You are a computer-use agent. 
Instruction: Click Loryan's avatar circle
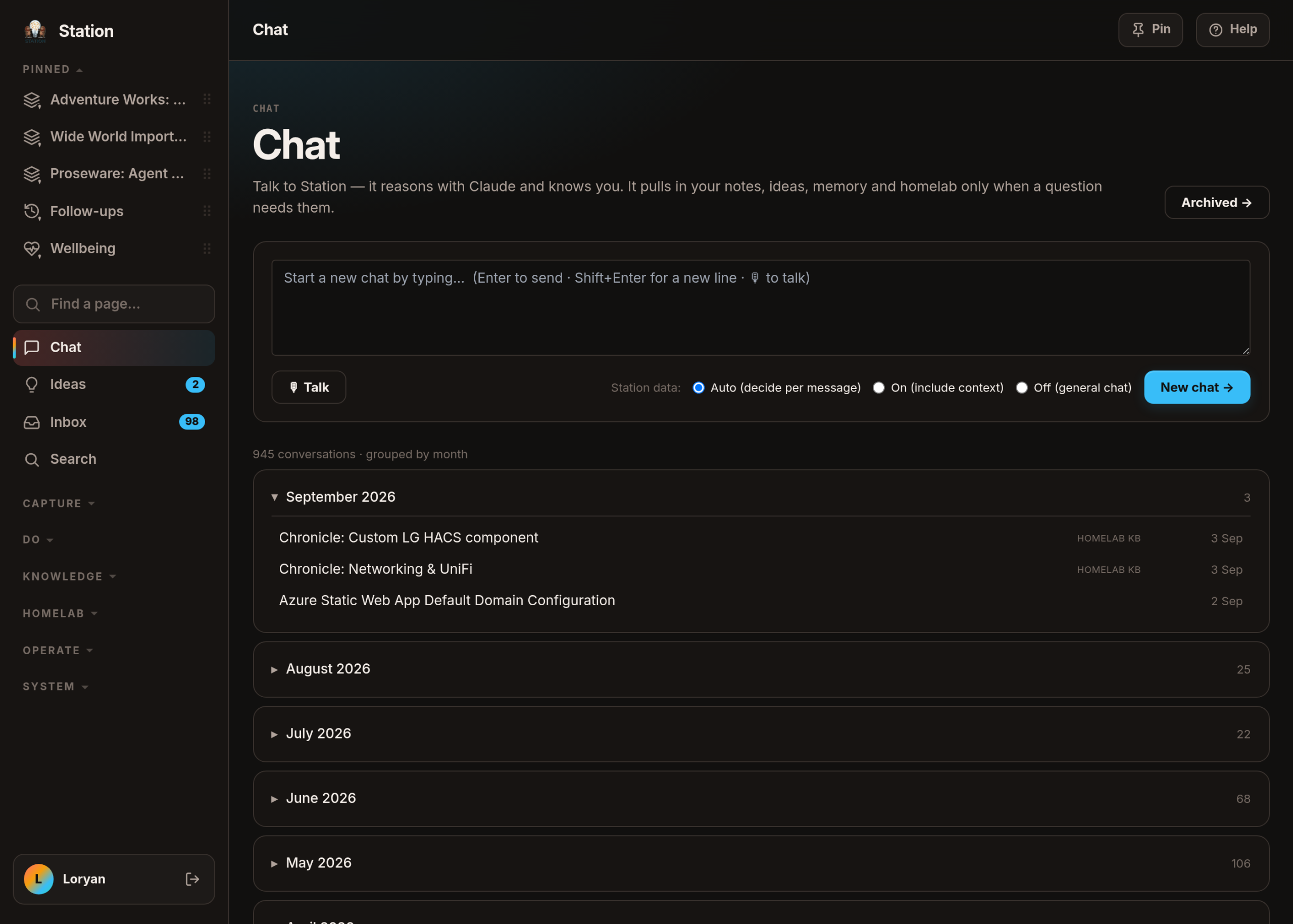click(39, 879)
